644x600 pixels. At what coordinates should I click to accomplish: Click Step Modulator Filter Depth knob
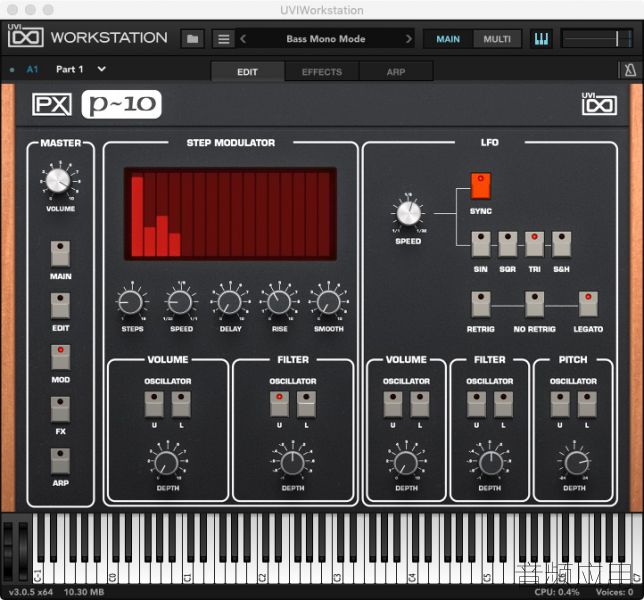tap(292, 463)
